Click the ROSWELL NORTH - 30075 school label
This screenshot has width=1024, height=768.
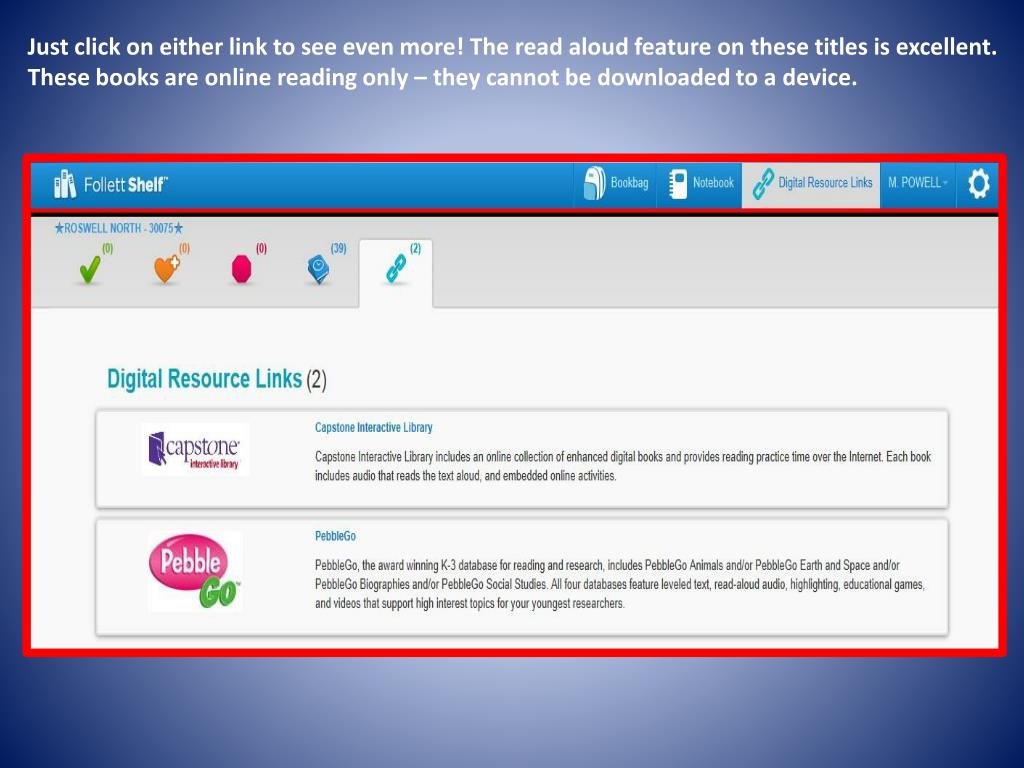[x=119, y=228]
